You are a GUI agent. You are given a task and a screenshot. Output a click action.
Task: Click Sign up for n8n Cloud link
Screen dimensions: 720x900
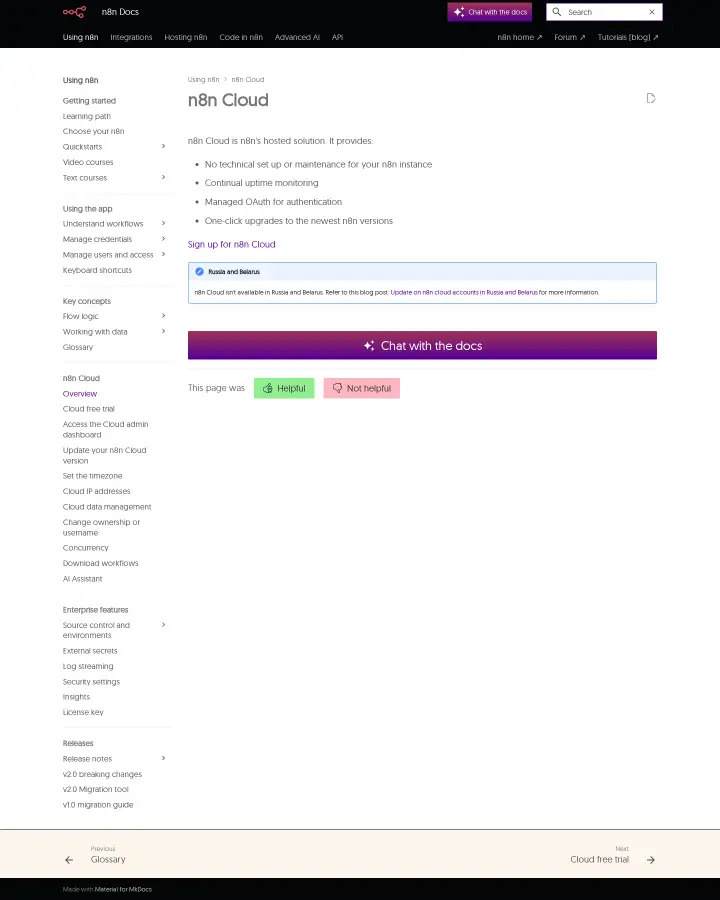click(x=231, y=245)
